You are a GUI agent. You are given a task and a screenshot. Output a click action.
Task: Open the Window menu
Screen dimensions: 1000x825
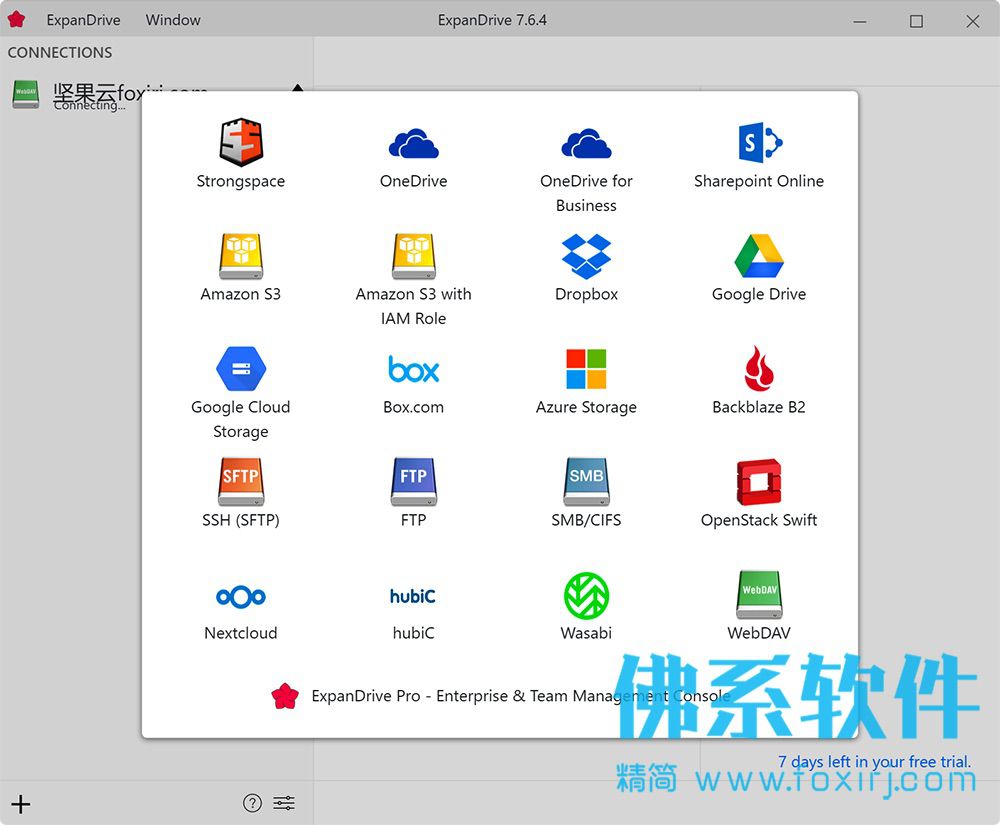point(173,20)
